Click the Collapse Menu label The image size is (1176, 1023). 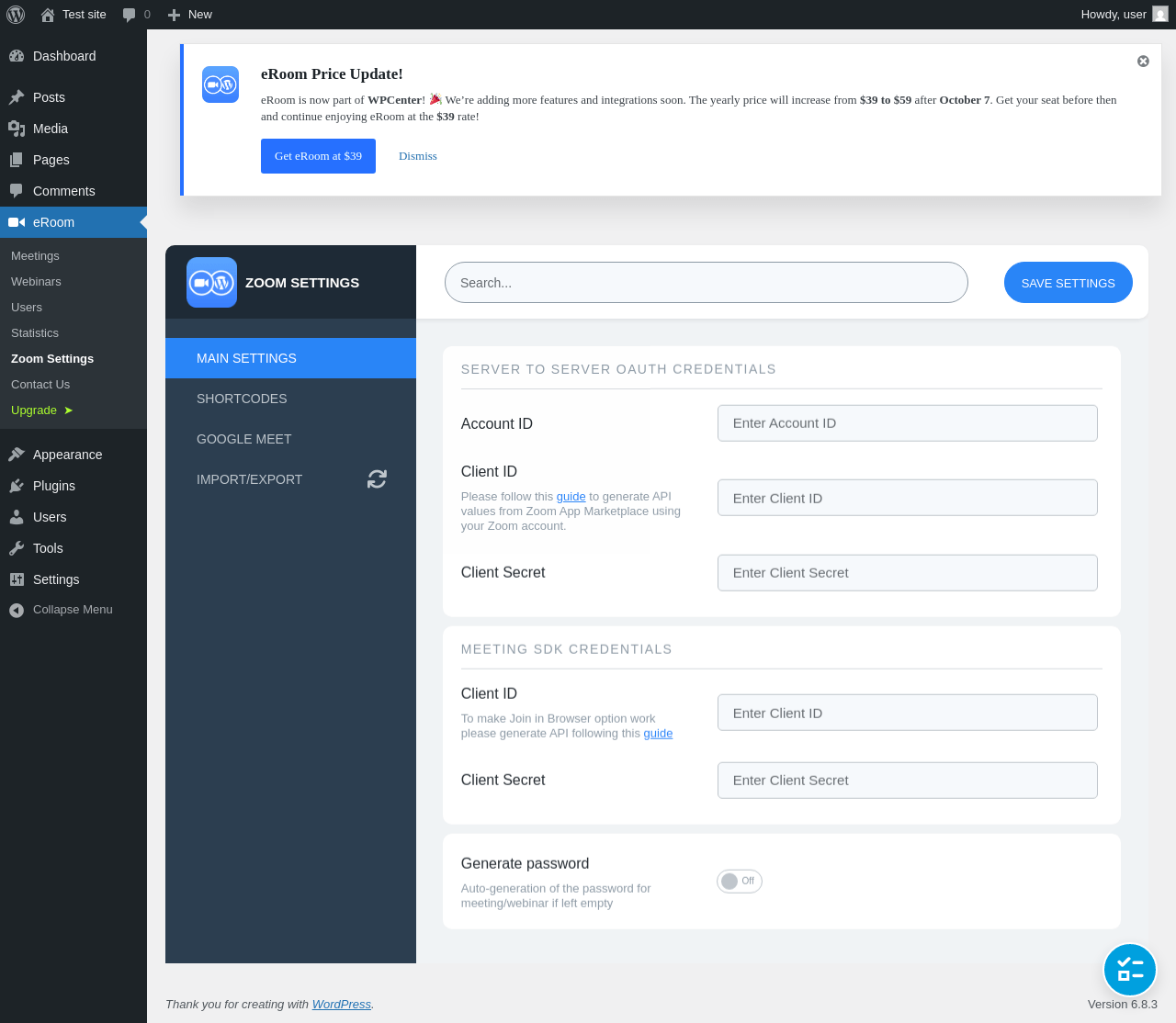click(x=73, y=610)
